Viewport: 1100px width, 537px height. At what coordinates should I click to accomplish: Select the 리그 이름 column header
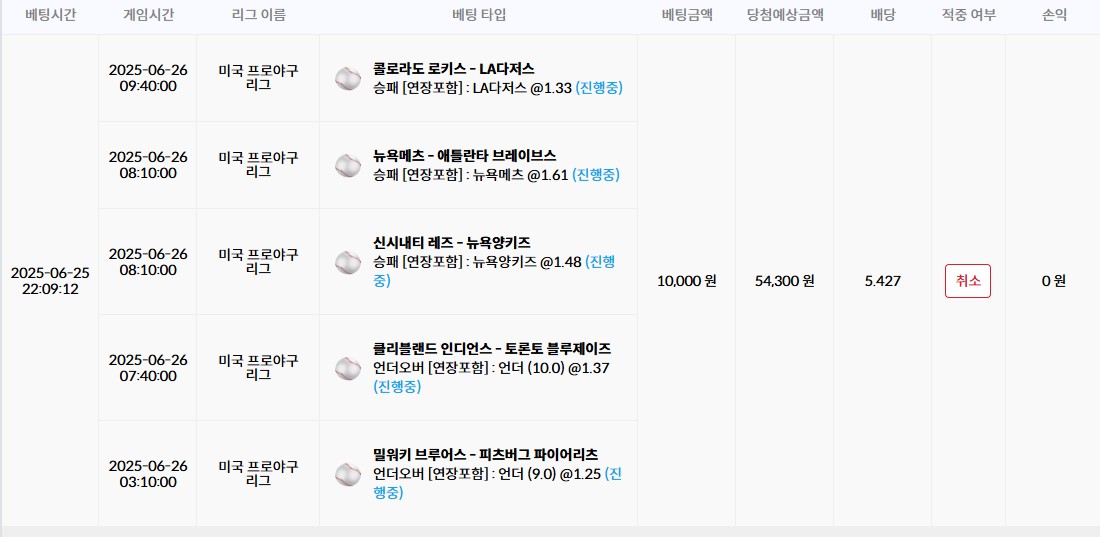(x=258, y=16)
